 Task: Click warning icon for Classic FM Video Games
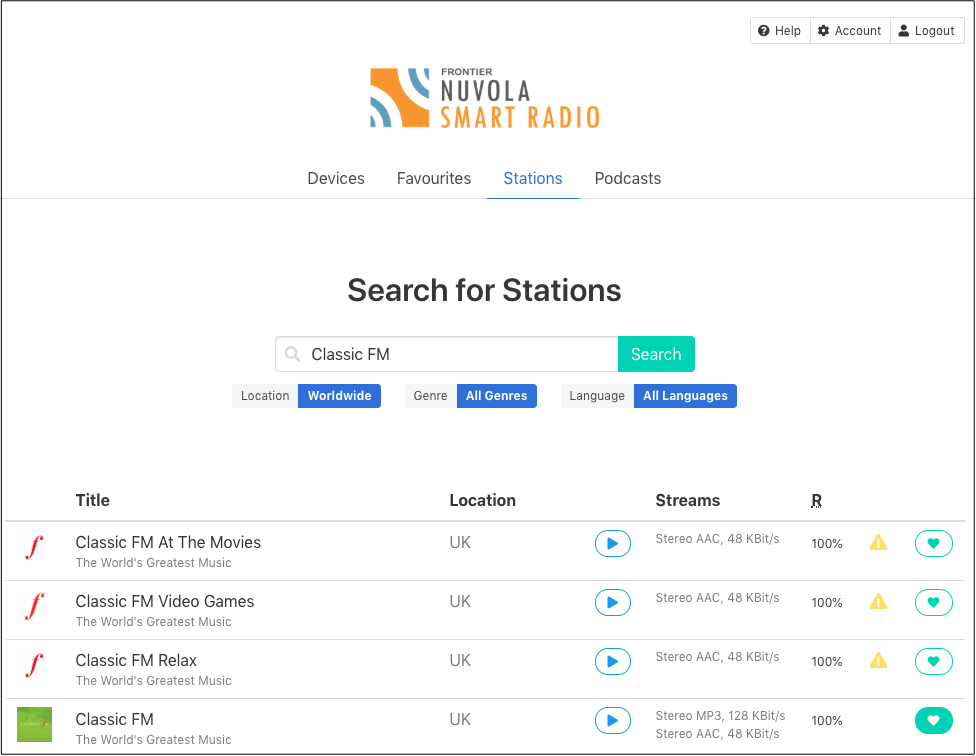(878, 602)
